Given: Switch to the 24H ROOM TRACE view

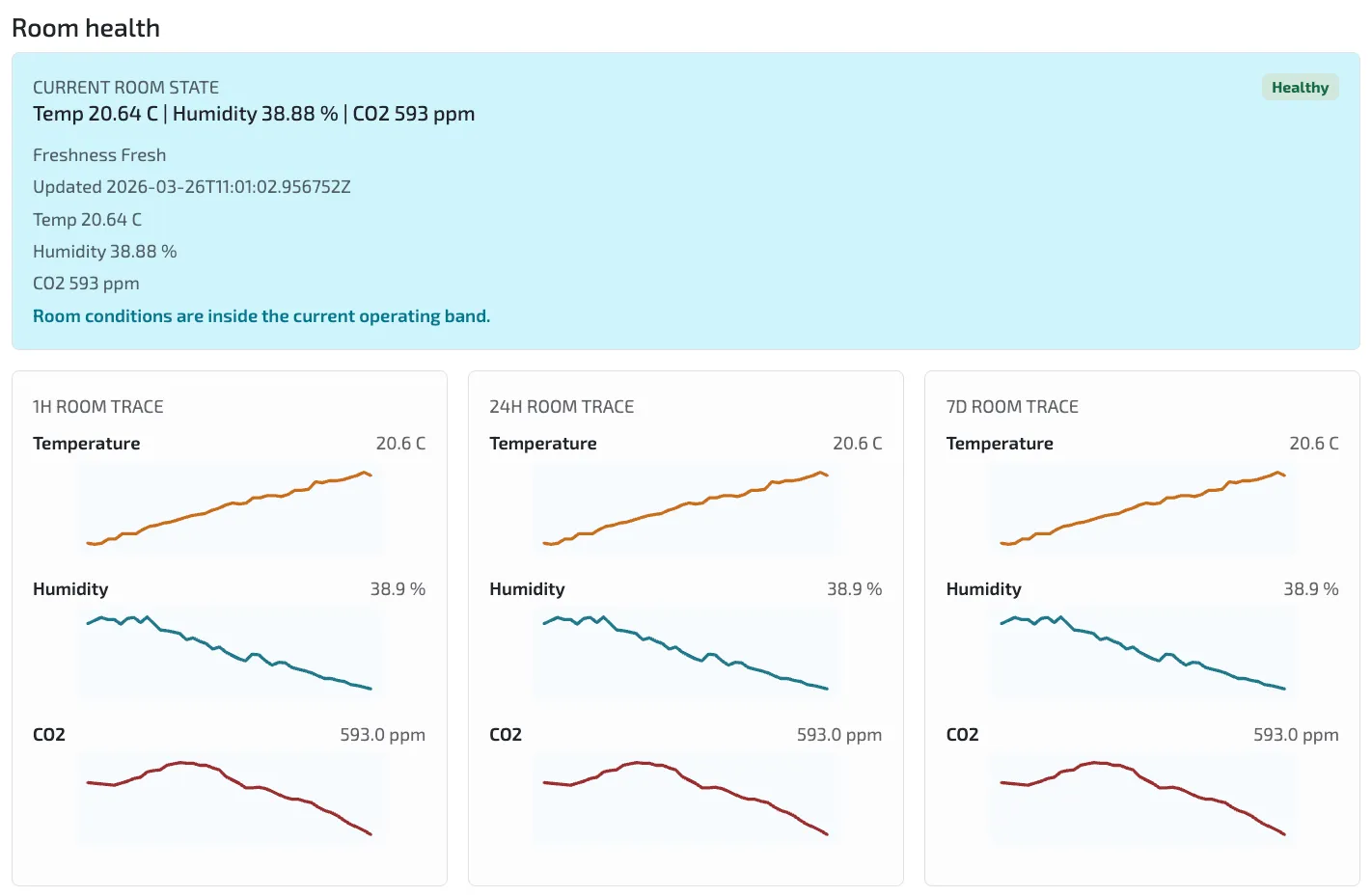Looking at the screenshot, I should (x=561, y=406).
